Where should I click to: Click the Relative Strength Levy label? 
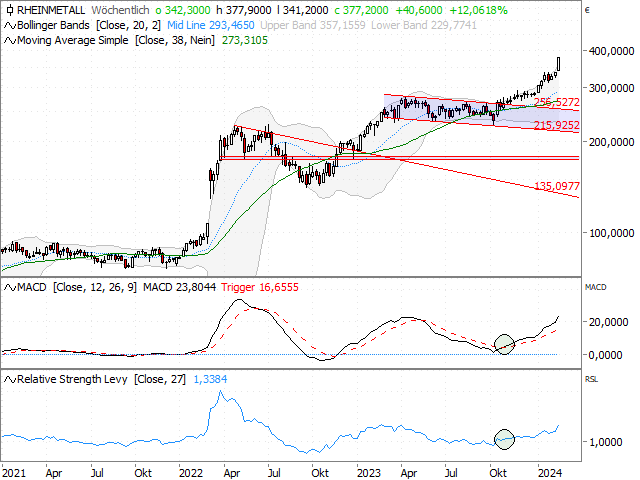click(72, 379)
